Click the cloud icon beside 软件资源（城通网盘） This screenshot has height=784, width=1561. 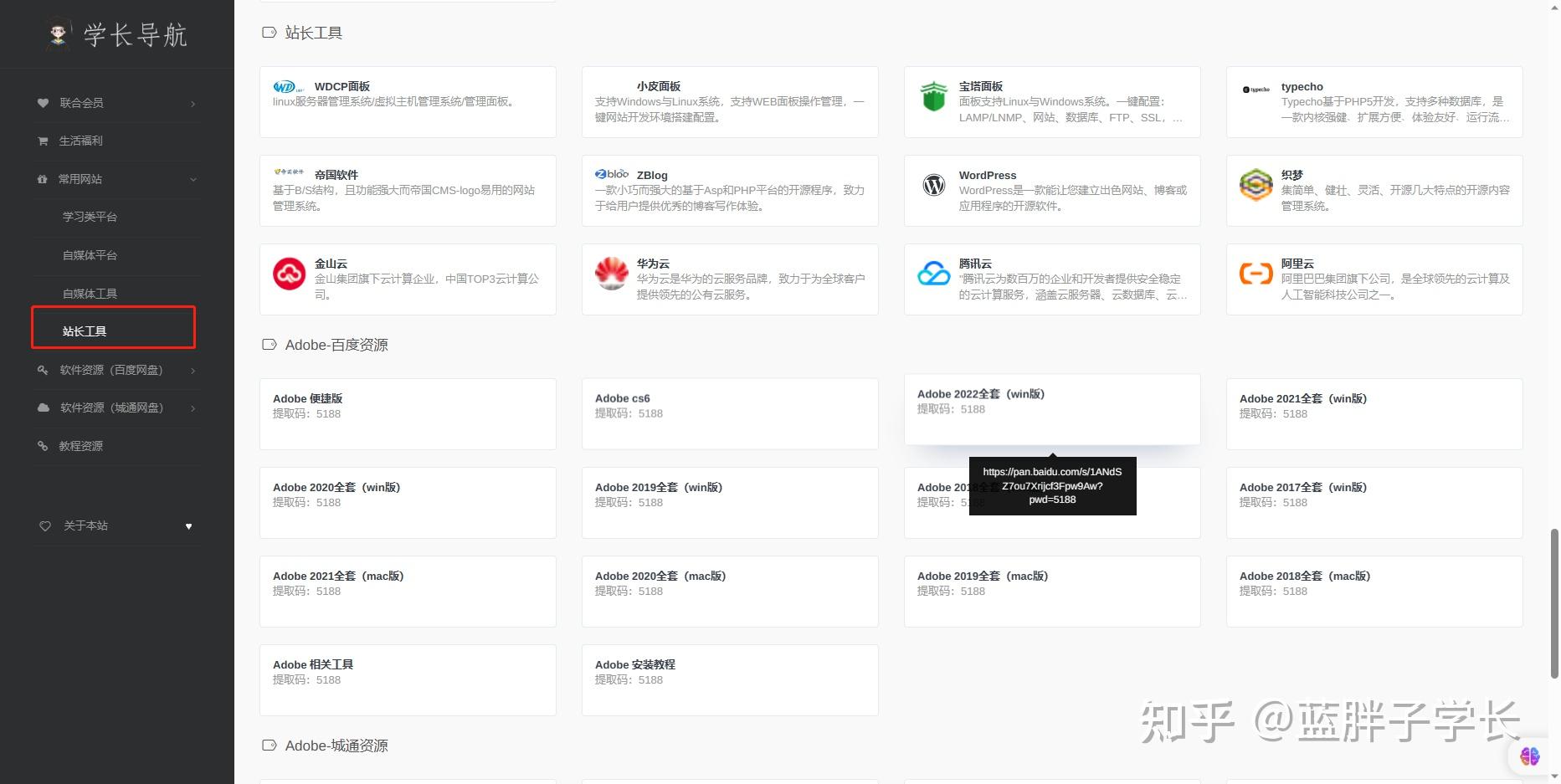44,407
